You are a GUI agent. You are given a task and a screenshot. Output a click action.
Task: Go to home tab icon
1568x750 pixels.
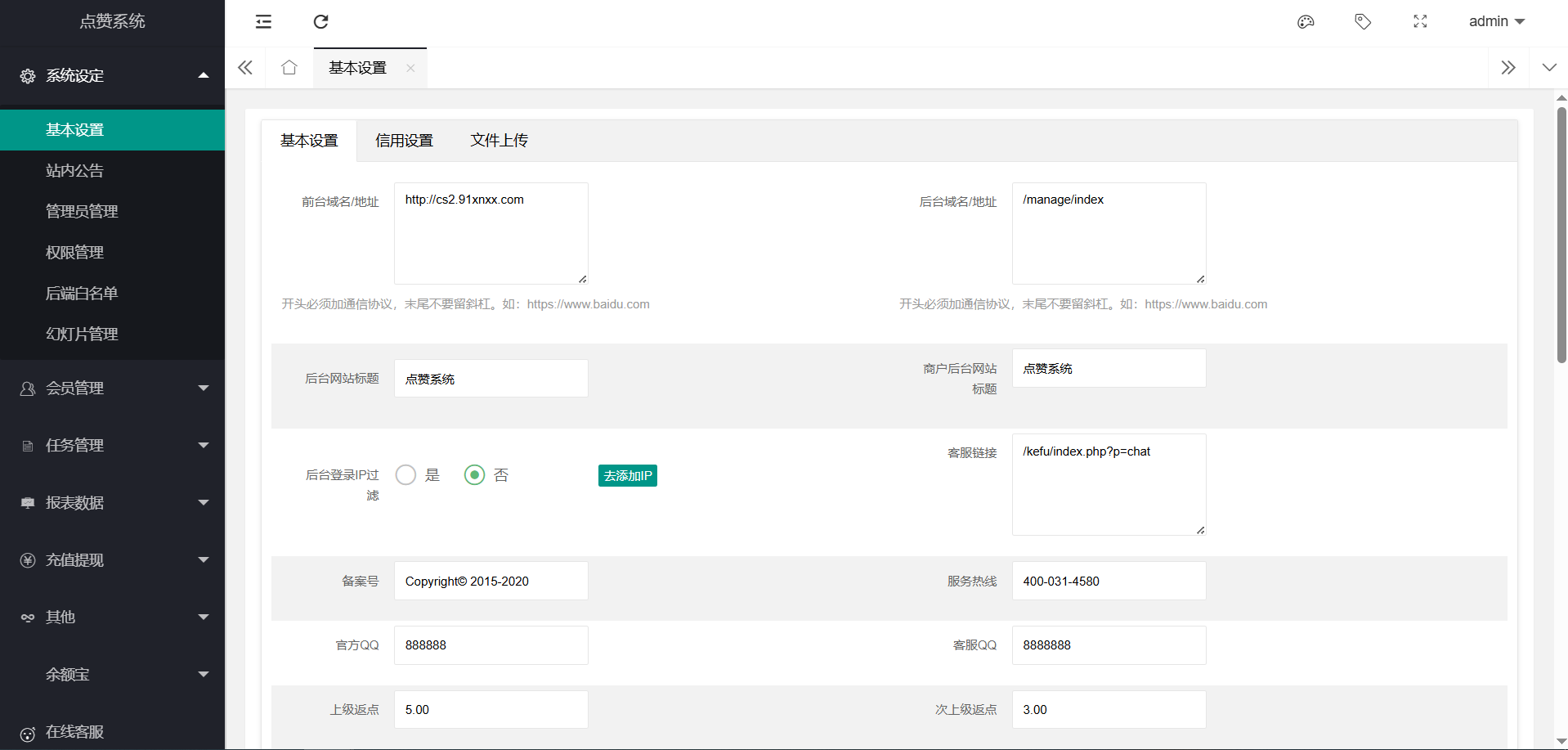289,68
